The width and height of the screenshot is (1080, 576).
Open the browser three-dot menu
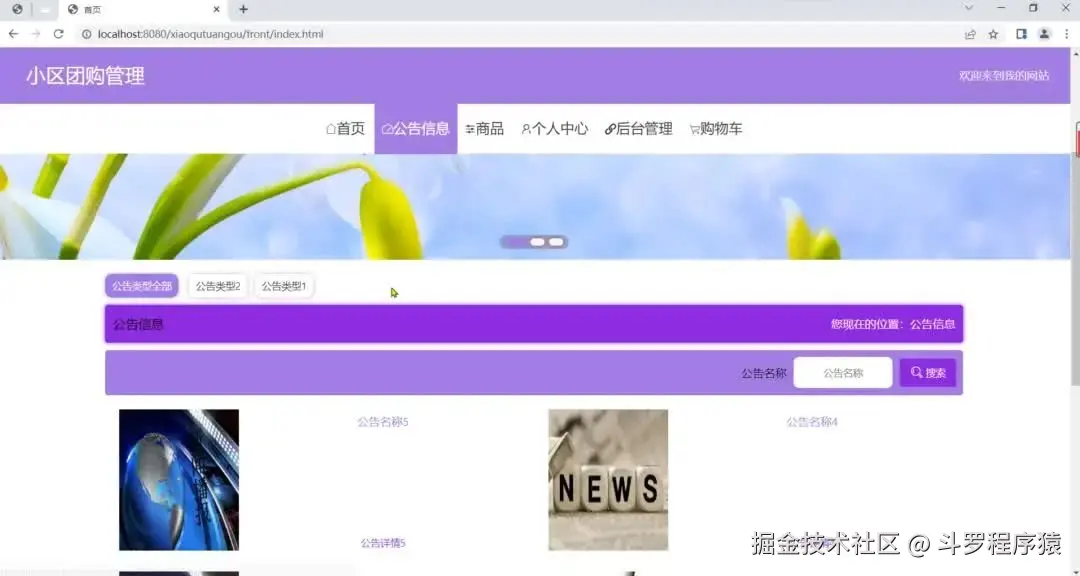click(1066, 34)
